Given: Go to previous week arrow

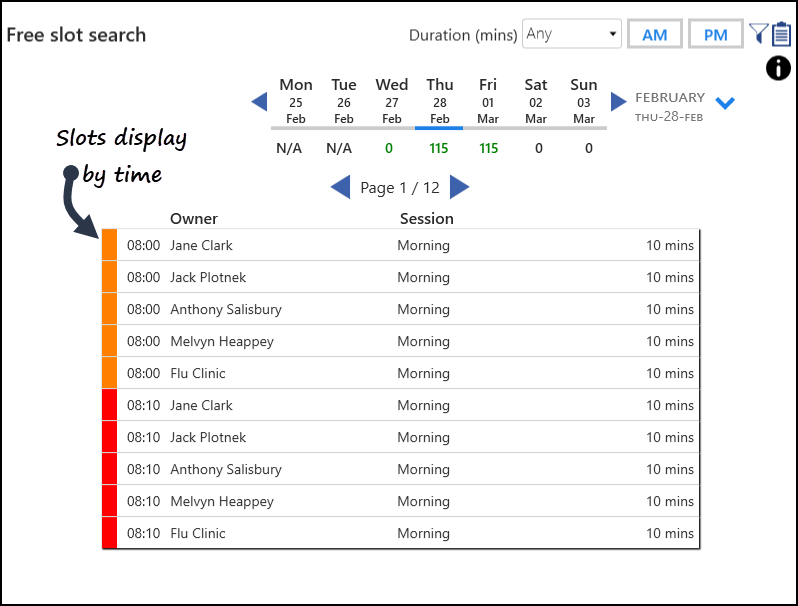Looking at the screenshot, I should (x=259, y=101).
